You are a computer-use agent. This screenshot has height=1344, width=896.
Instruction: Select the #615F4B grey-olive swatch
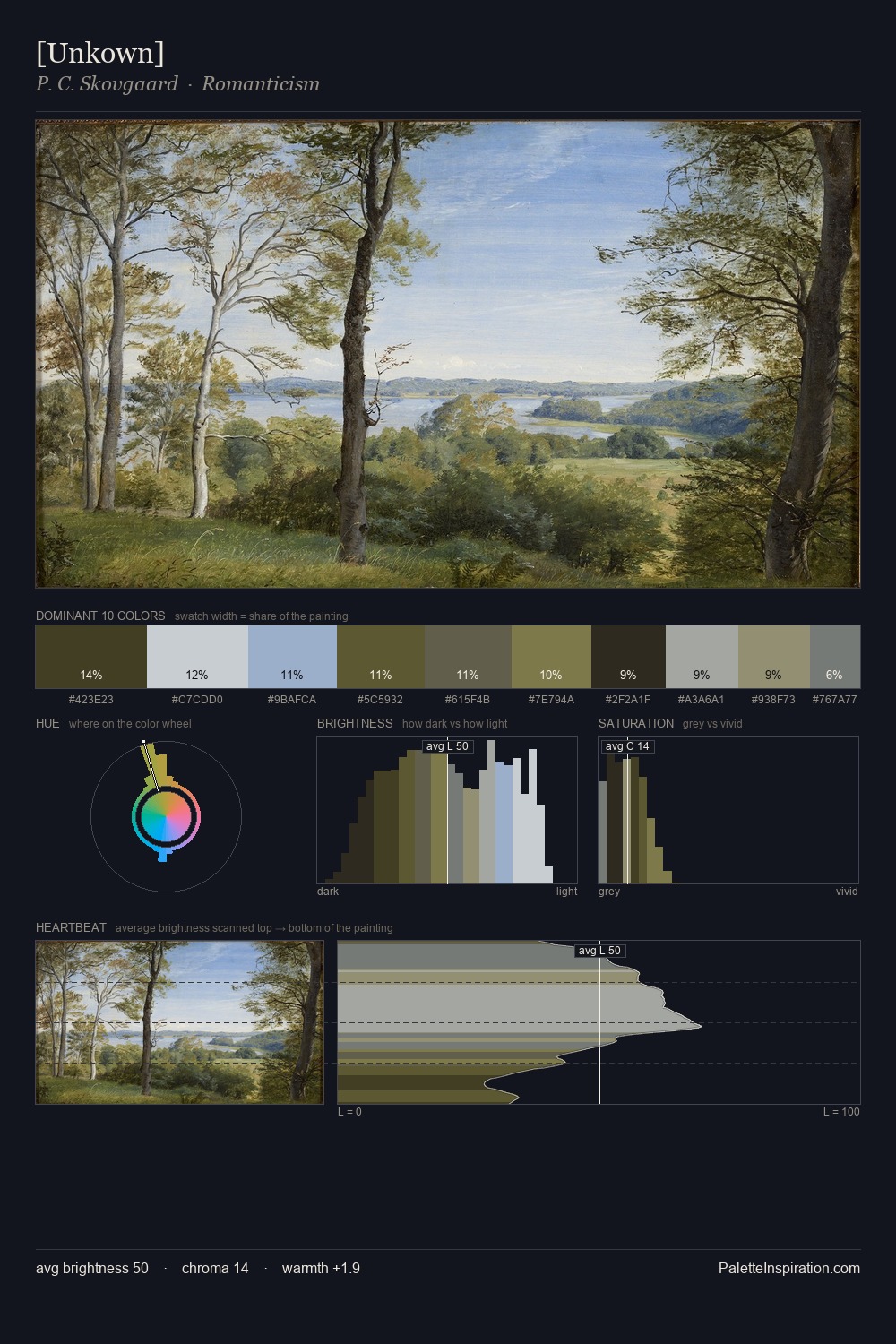[468, 657]
